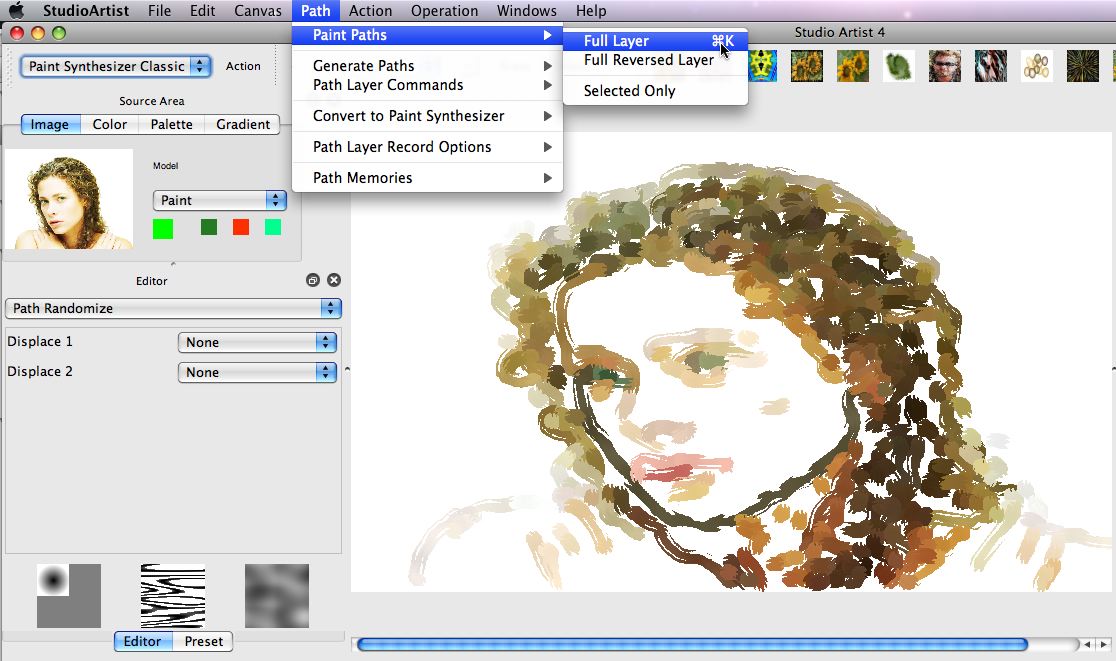Open the Model dropdown set to Paint
The image size is (1116, 661).
tap(219, 201)
